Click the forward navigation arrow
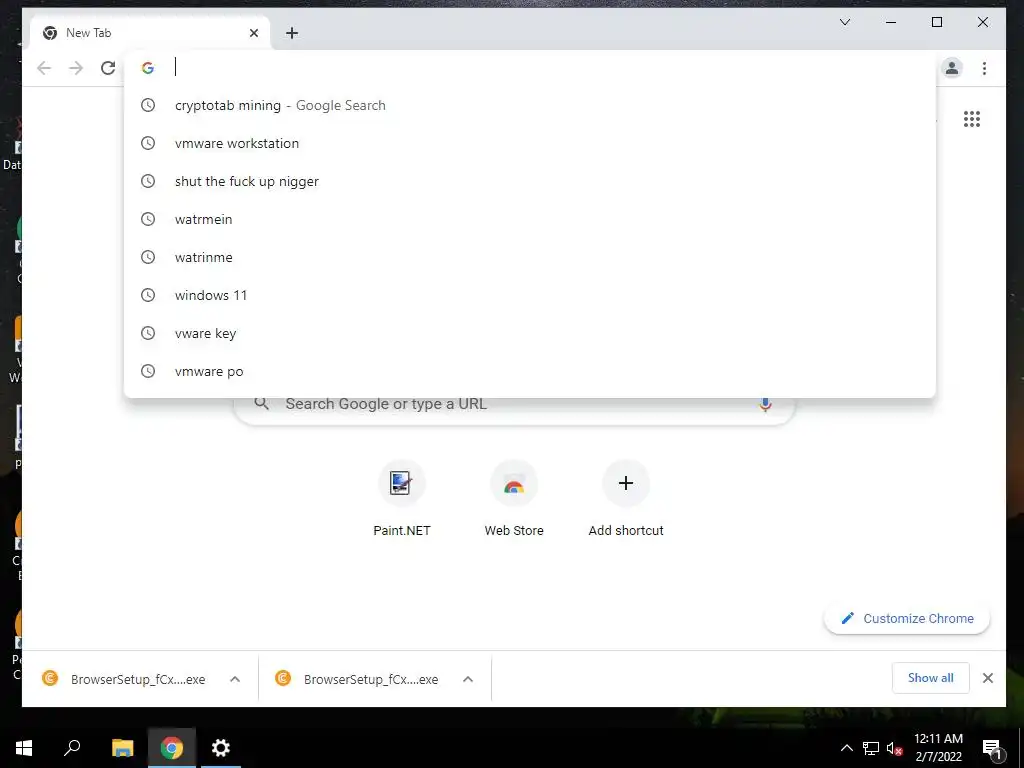This screenshot has width=1024, height=768. [x=76, y=68]
